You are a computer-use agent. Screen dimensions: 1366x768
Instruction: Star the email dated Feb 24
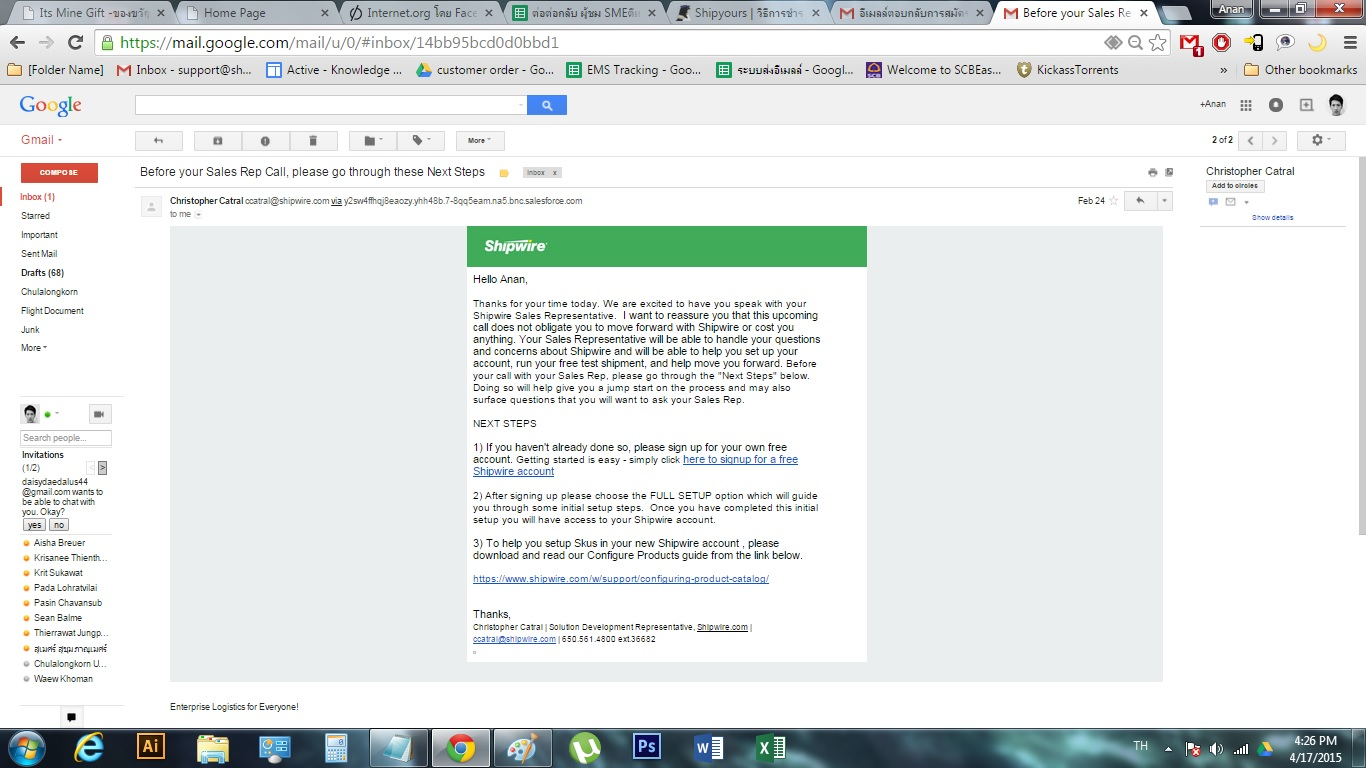[1113, 201]
